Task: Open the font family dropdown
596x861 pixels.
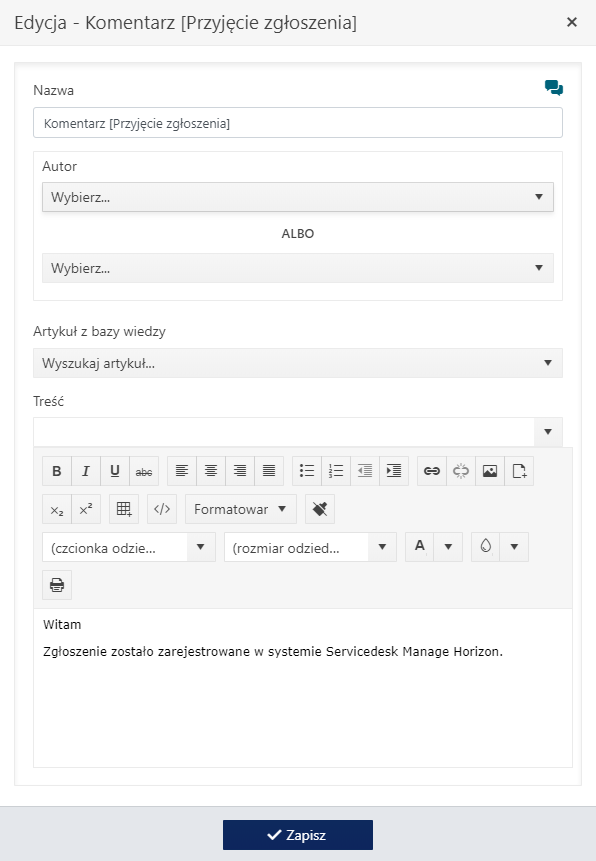Action: (129, 547)
